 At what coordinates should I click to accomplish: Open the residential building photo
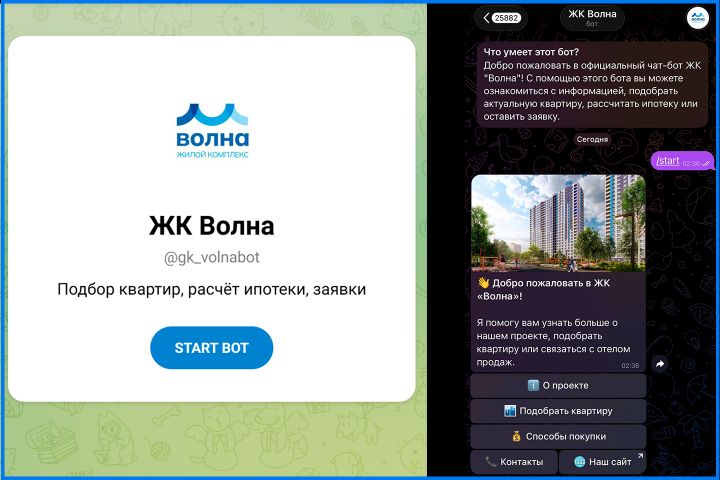tap(558, 223)
